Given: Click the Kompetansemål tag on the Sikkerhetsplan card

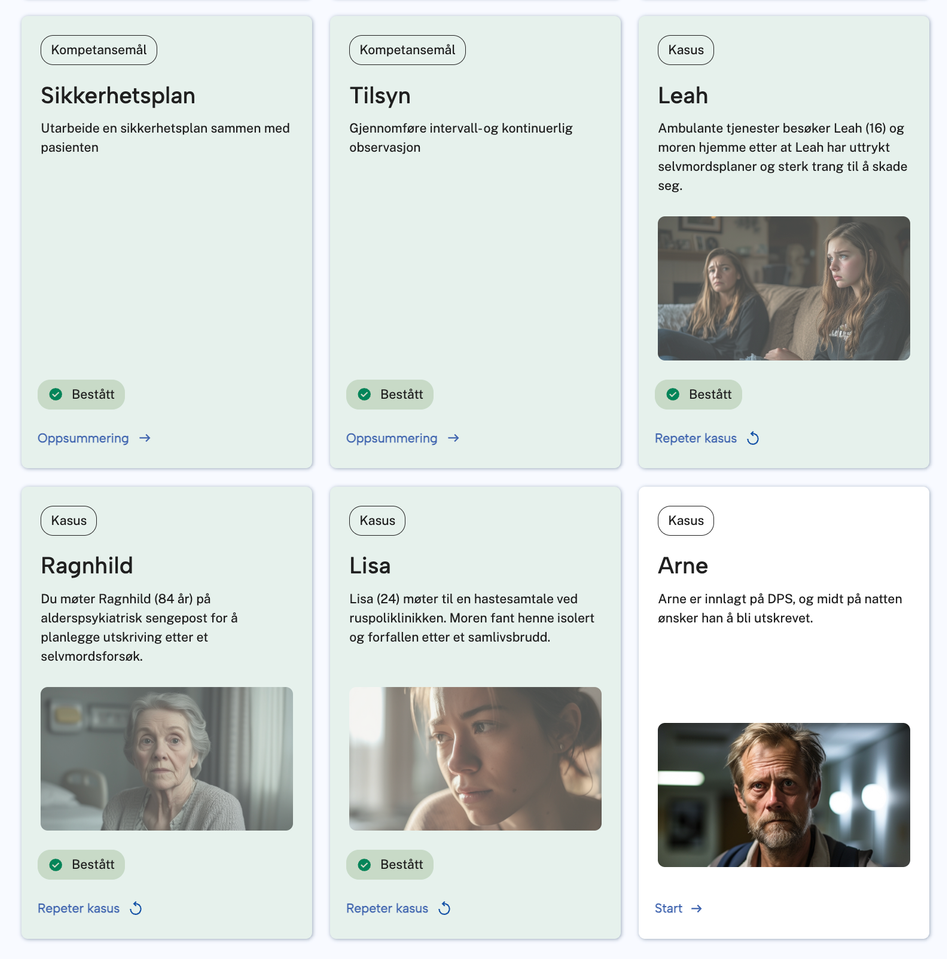Looking at the screenshot, I should click(x=99, y=50).
